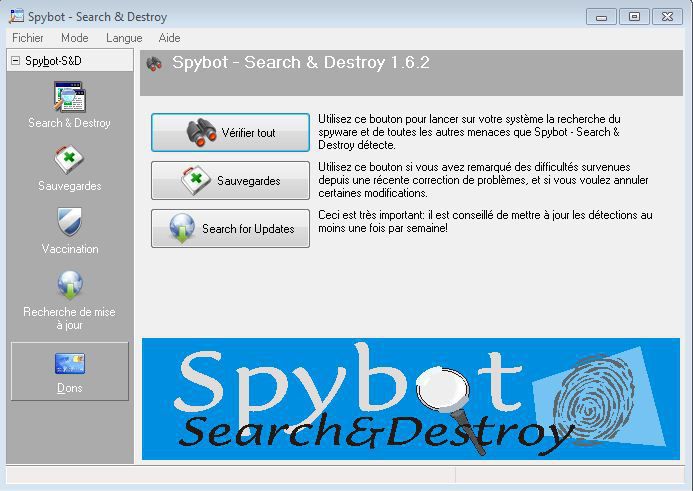Click the Vaccination label in sidebar
693x491 pixels.
[x=70, y=249]
